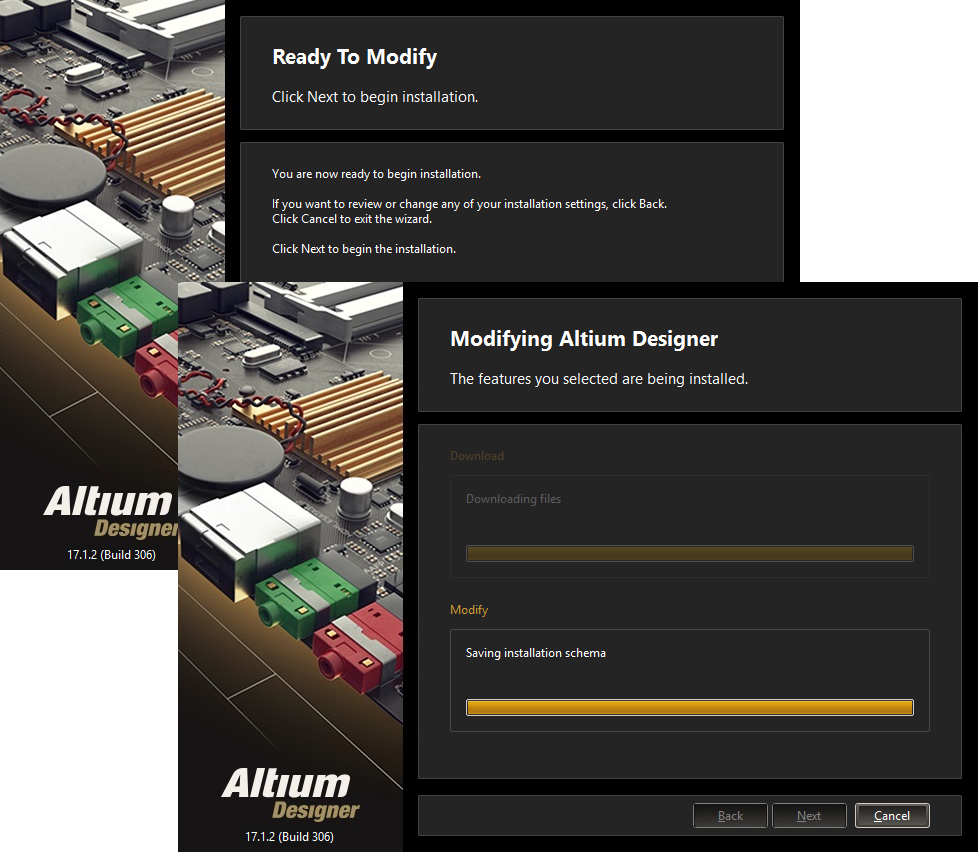Select the dimmed Download section label

(x=477, y=456)
